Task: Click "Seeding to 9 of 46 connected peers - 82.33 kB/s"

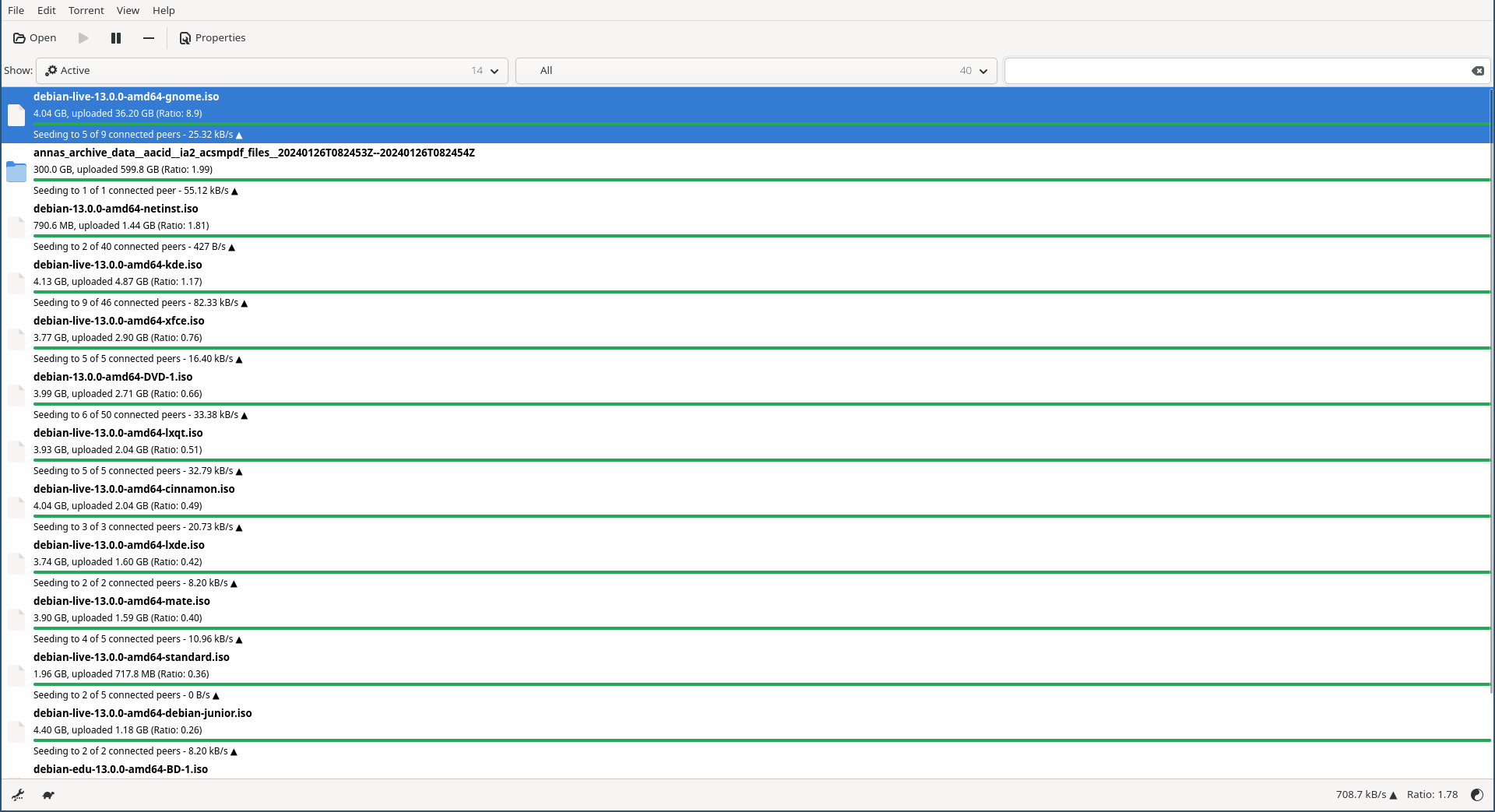Action: (140, 303)
